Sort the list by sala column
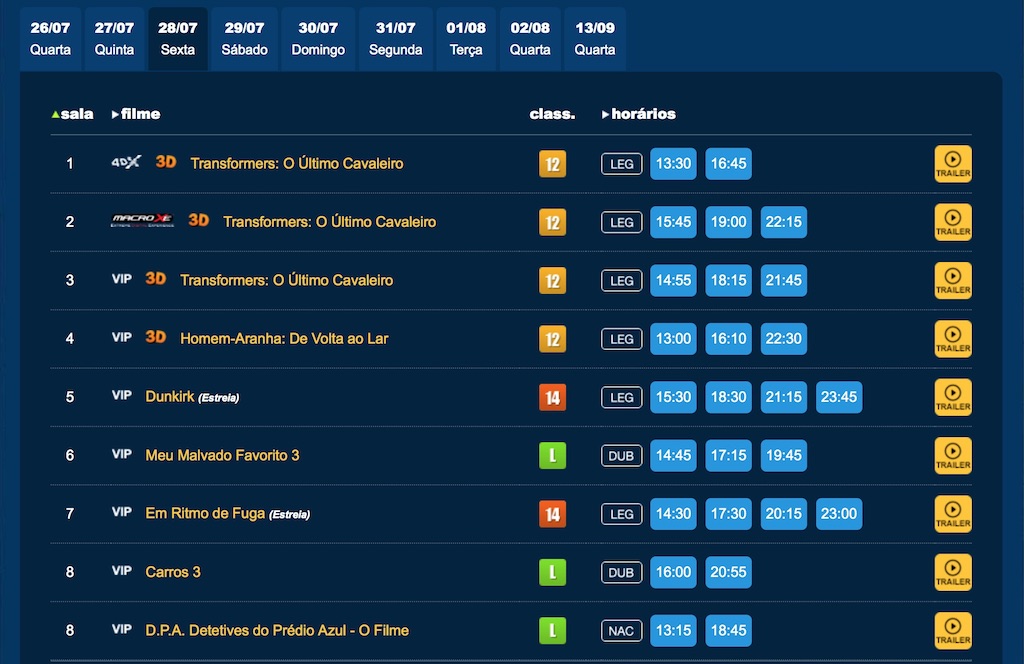The image size is (1024, 664). (72, 114)
